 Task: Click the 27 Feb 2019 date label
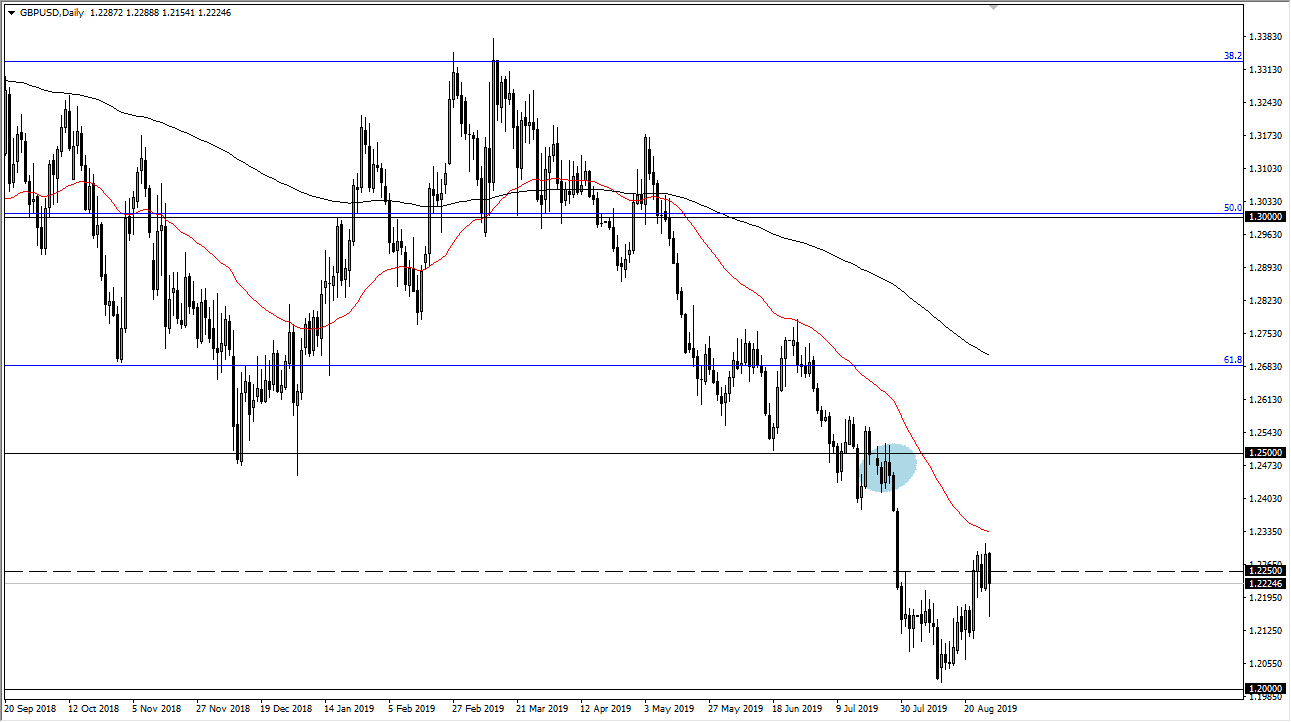pos(478,708)
